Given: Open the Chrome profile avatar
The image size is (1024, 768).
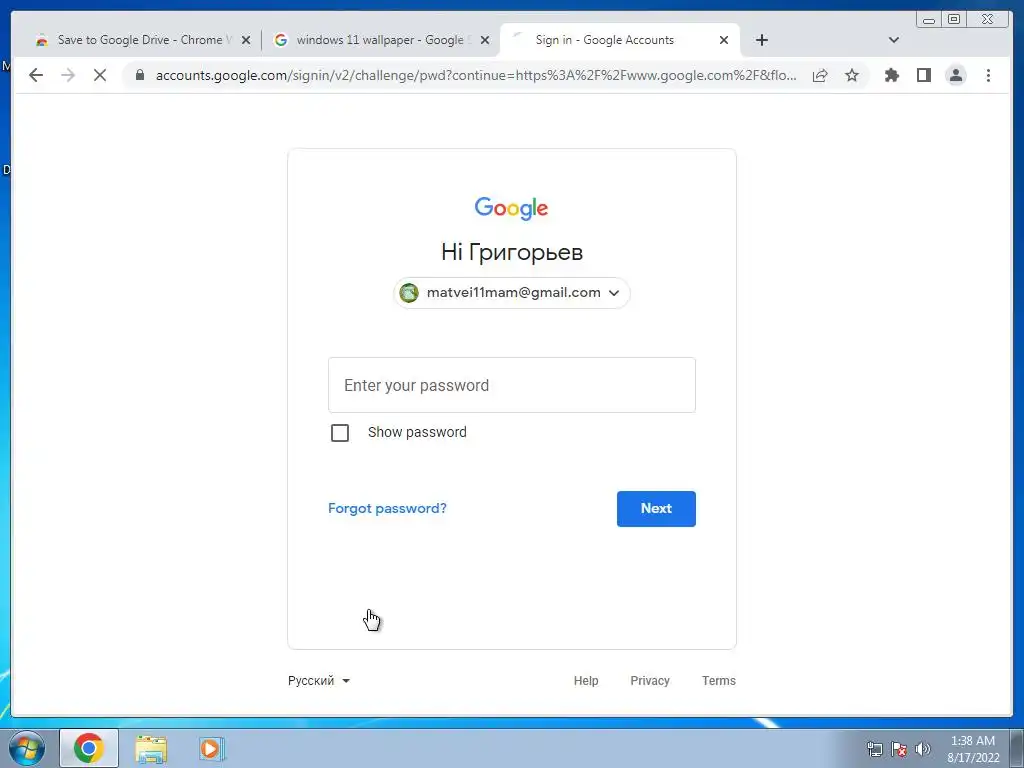Looking at the screenshot, I should [x=955, y=75].
